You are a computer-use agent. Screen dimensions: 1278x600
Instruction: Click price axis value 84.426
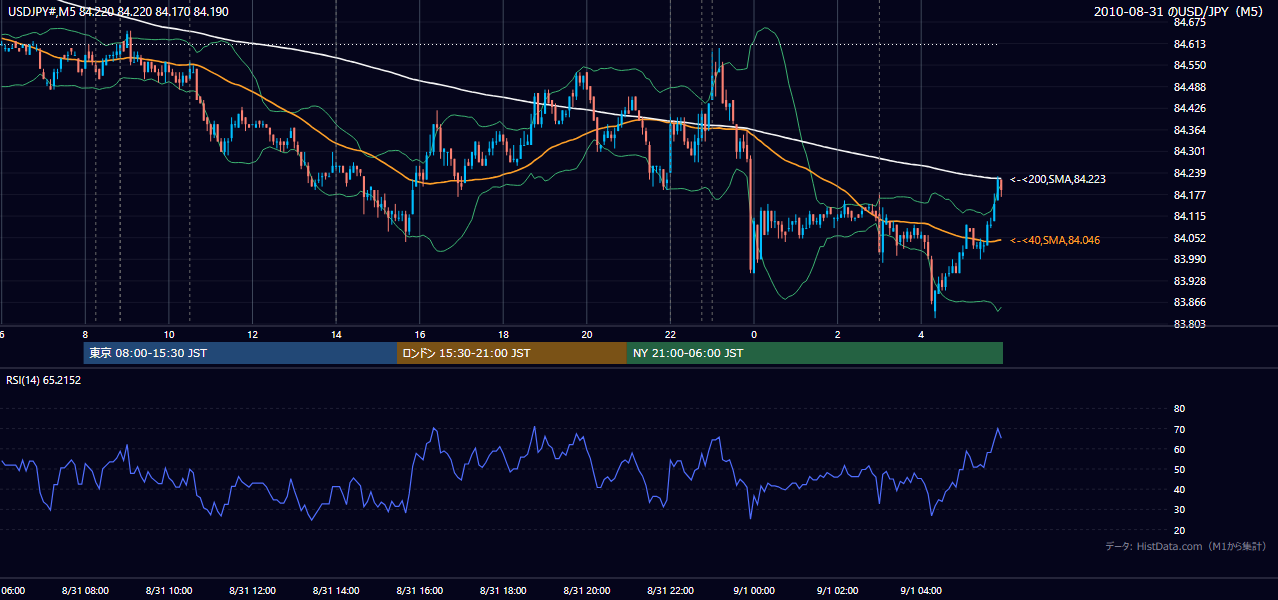[1190, 108]
